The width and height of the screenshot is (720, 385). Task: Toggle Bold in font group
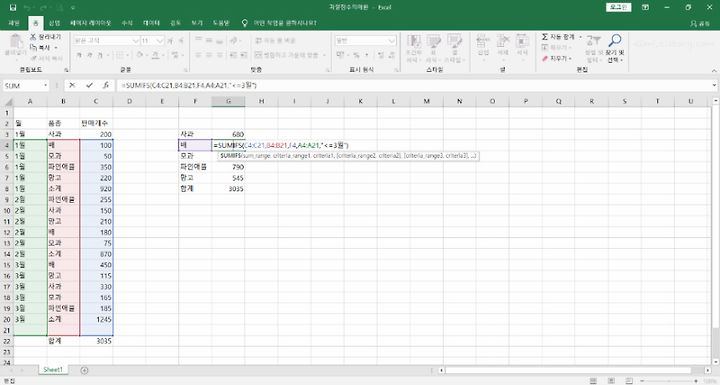(79, 55)
